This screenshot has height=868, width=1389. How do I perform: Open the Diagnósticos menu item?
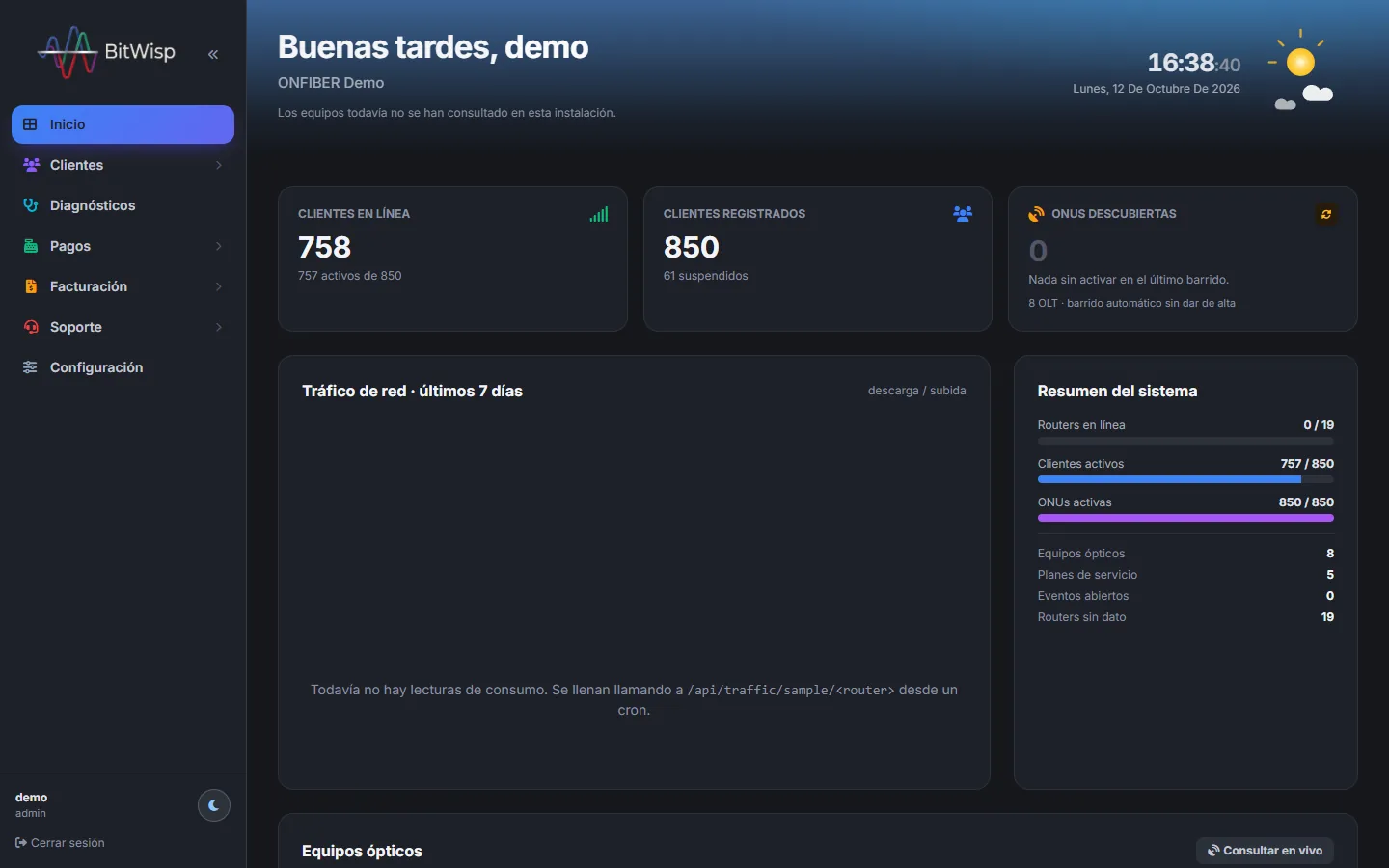pyautogui.click(x=123, y=205)
